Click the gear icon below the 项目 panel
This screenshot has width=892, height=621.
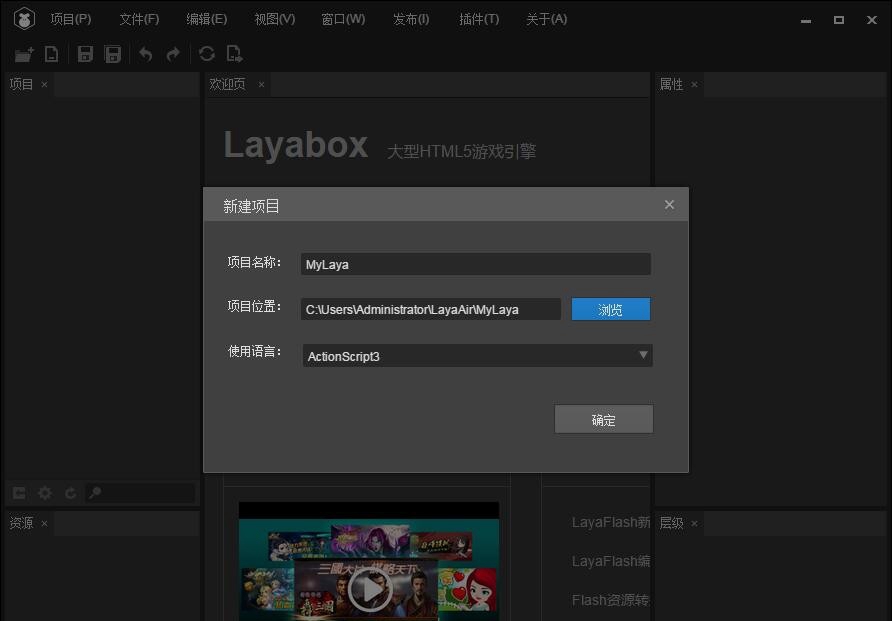(x=44, y=492)
